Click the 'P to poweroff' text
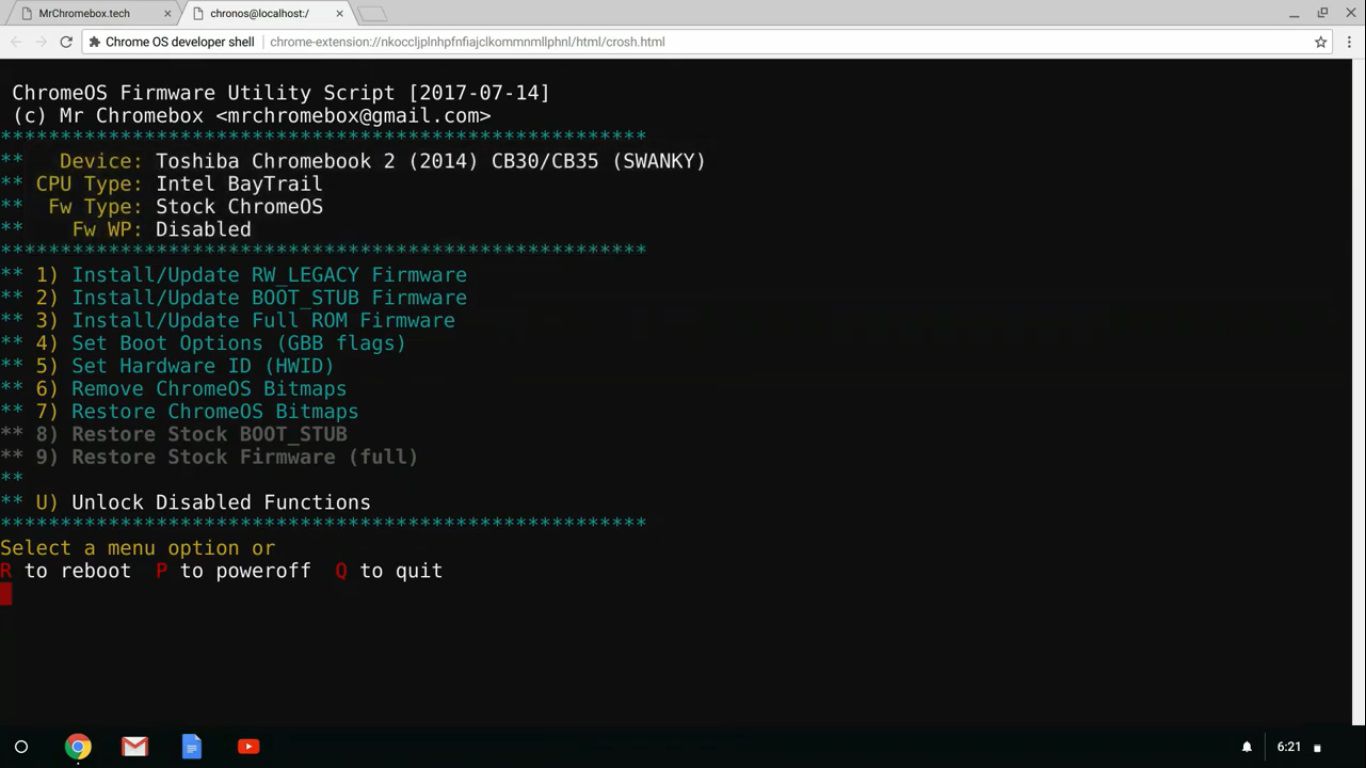Screen dimensions: 1366x768 tap(233, 571)
